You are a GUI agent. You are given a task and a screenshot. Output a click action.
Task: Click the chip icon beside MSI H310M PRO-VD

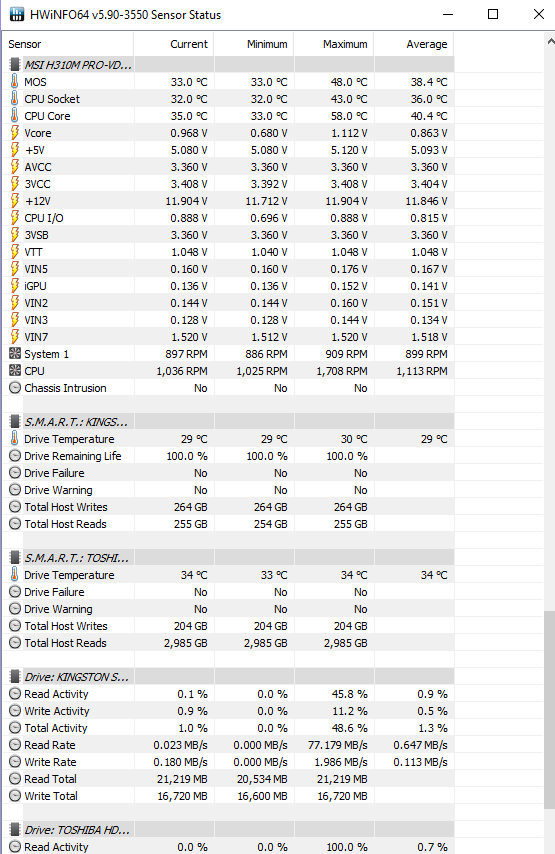[15, 65]
